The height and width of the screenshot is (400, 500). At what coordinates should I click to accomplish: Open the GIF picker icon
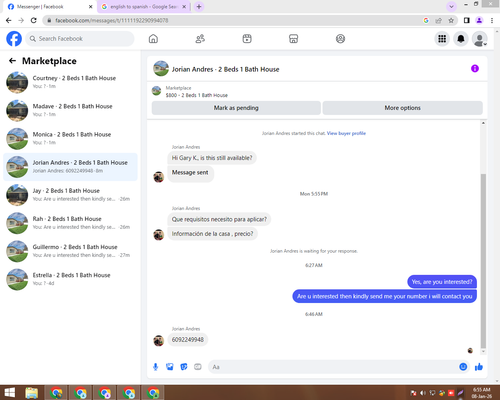tap(198, 367)
